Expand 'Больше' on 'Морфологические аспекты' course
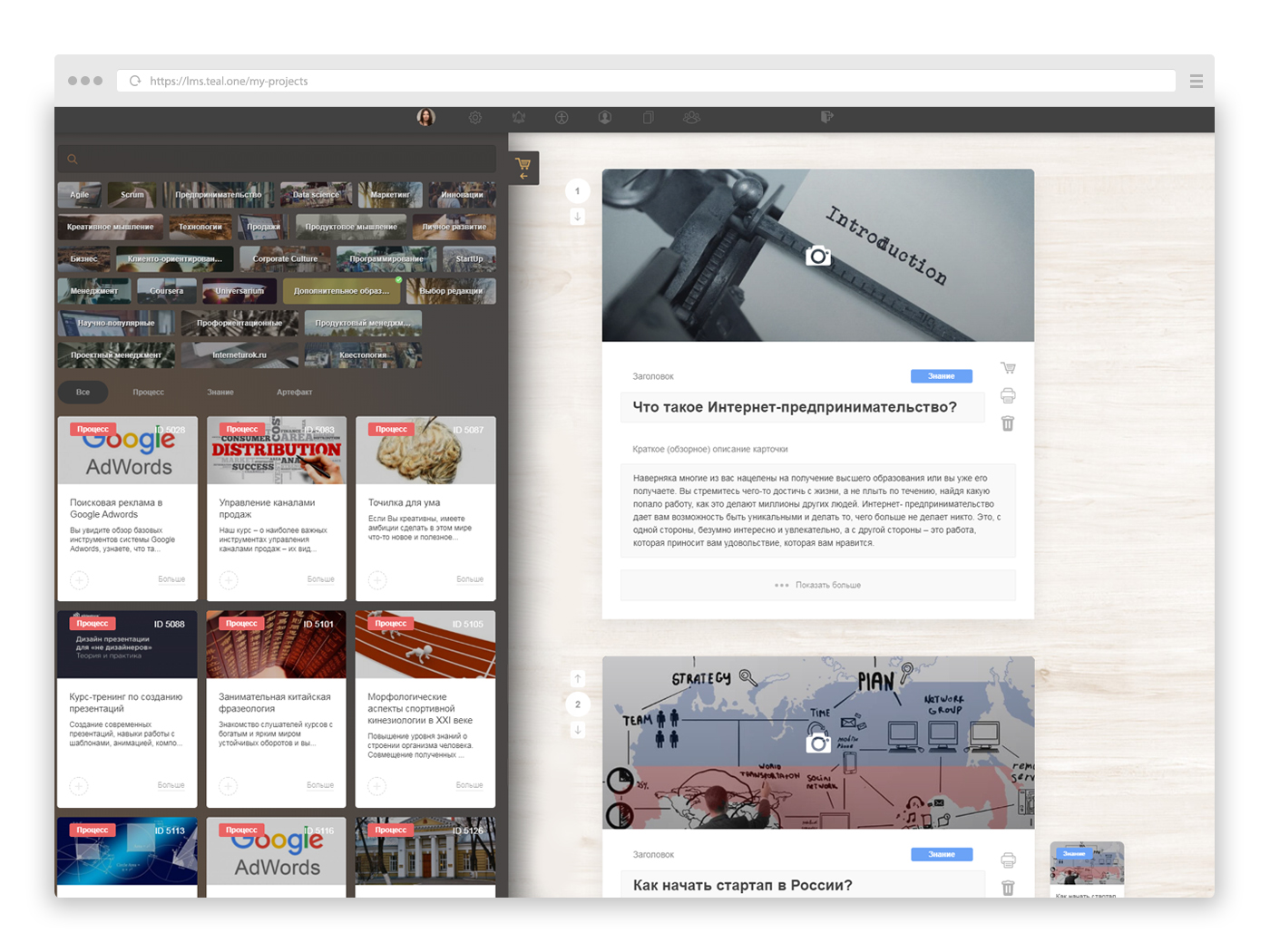Image resolution: width=1270 pixels, height=952 pixels. coord(470,785)
